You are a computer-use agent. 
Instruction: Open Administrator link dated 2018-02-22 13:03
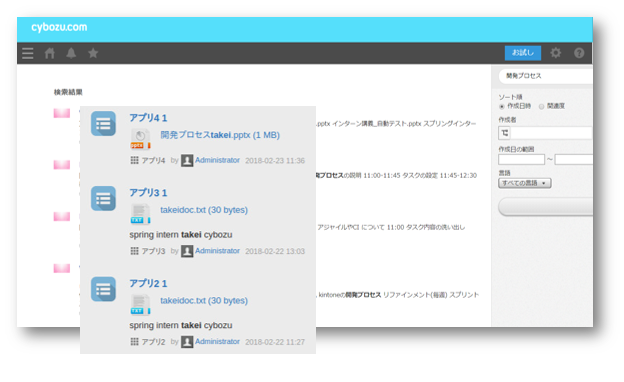coord(217,251)
